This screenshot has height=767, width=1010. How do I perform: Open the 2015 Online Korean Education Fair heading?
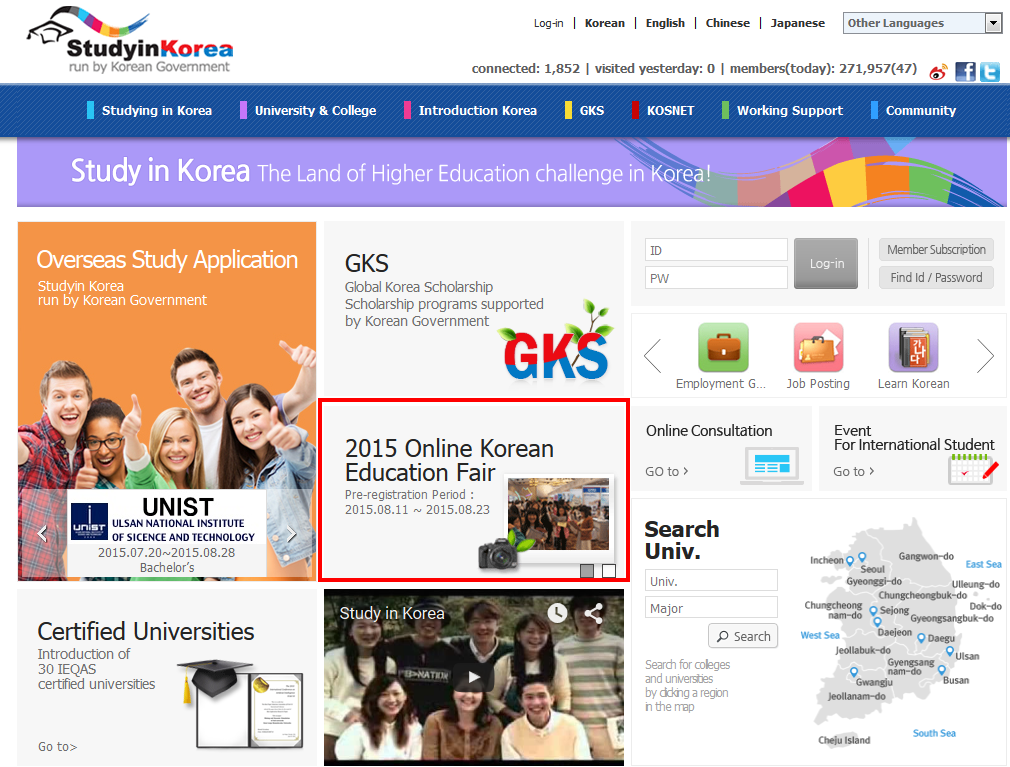coord(449,460)
